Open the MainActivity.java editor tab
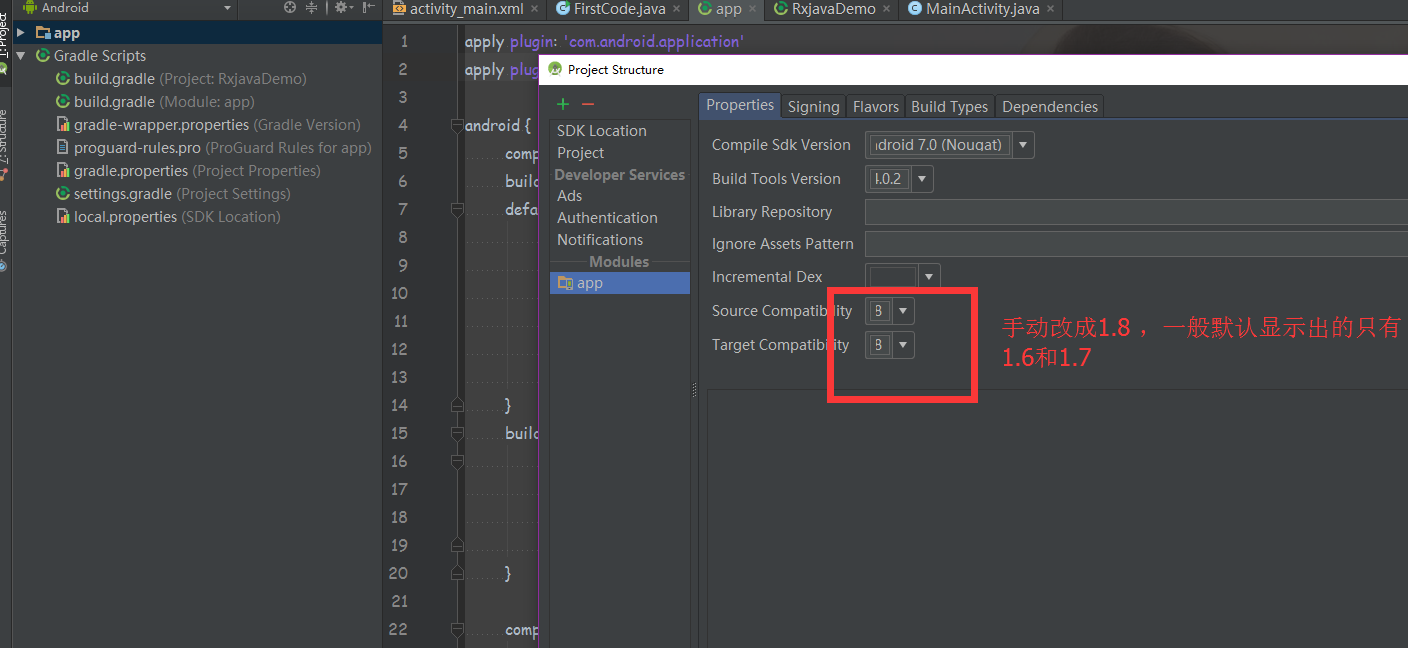The width and height of the screenshot is (1408, 648). tap(983, 9)
